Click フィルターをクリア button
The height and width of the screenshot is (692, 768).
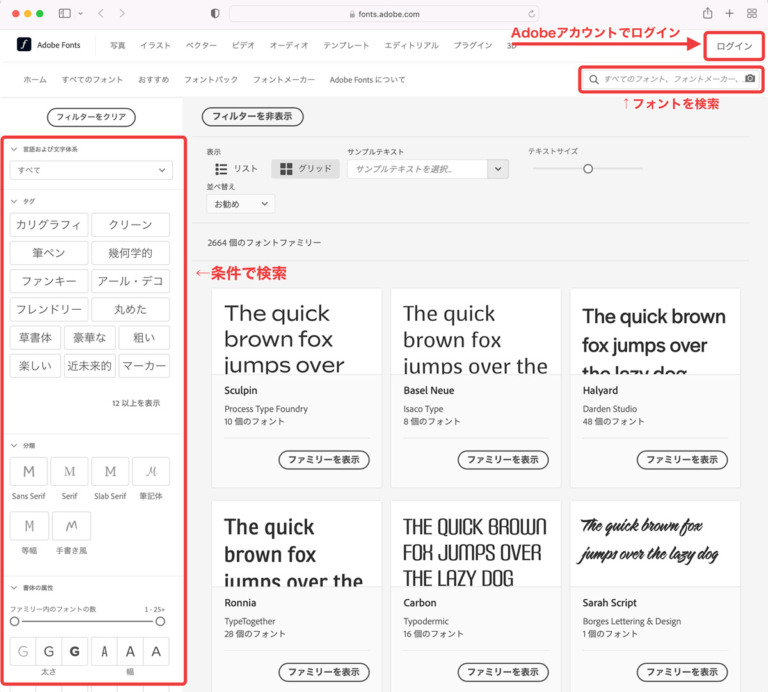(91, 117)
